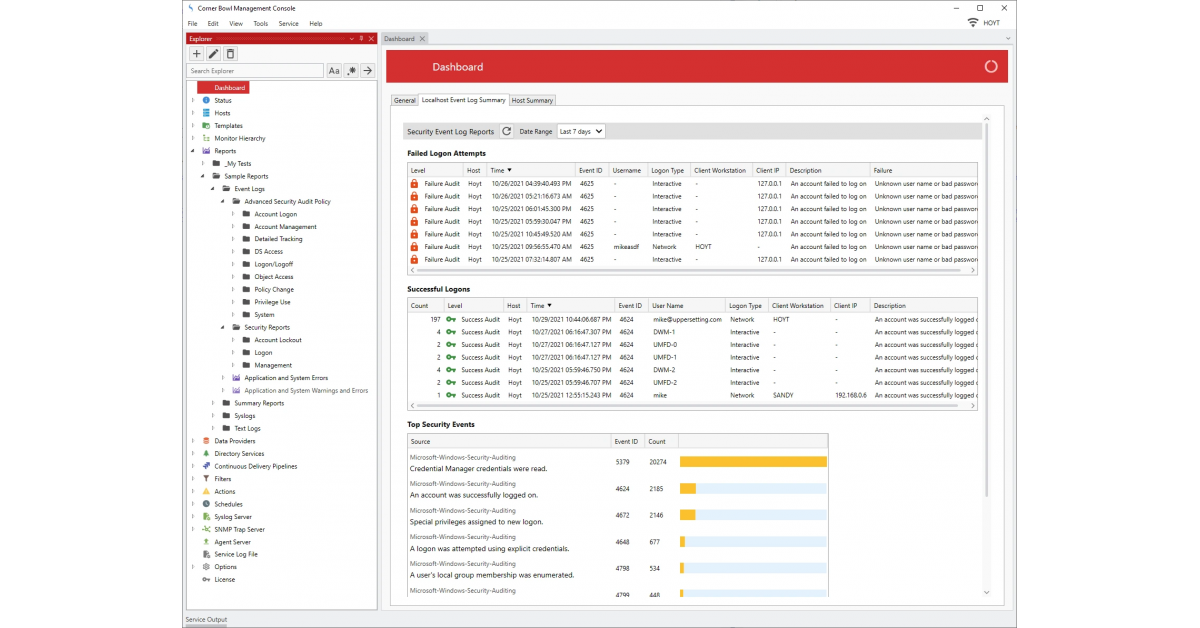Sort Failed Logon Attempts by Event ID
The width and height of the screenshot is (1200, 628).
591,171
